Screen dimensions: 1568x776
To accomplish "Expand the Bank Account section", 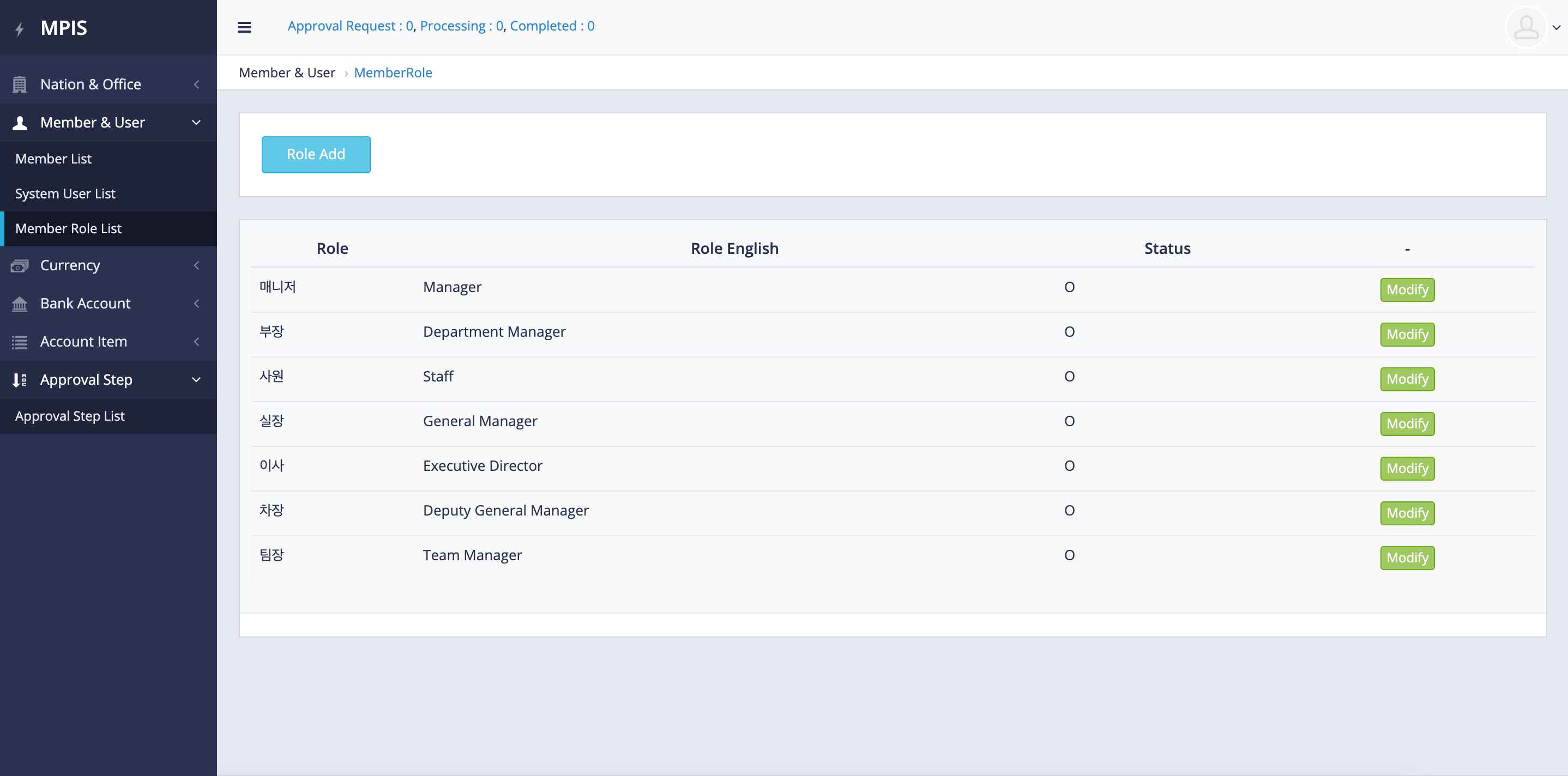I will (x=195, y=303).
